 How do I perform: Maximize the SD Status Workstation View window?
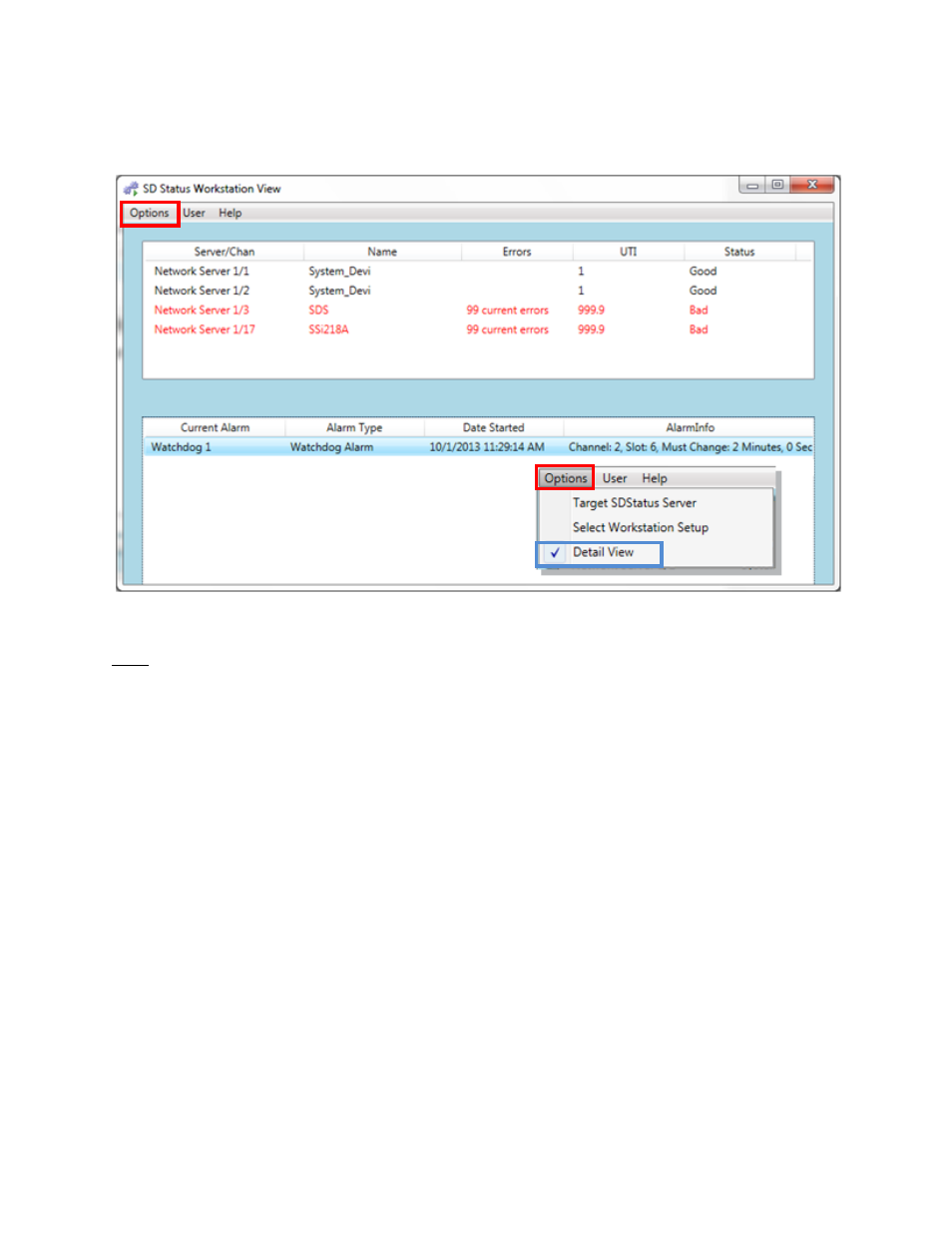[777, 185]
